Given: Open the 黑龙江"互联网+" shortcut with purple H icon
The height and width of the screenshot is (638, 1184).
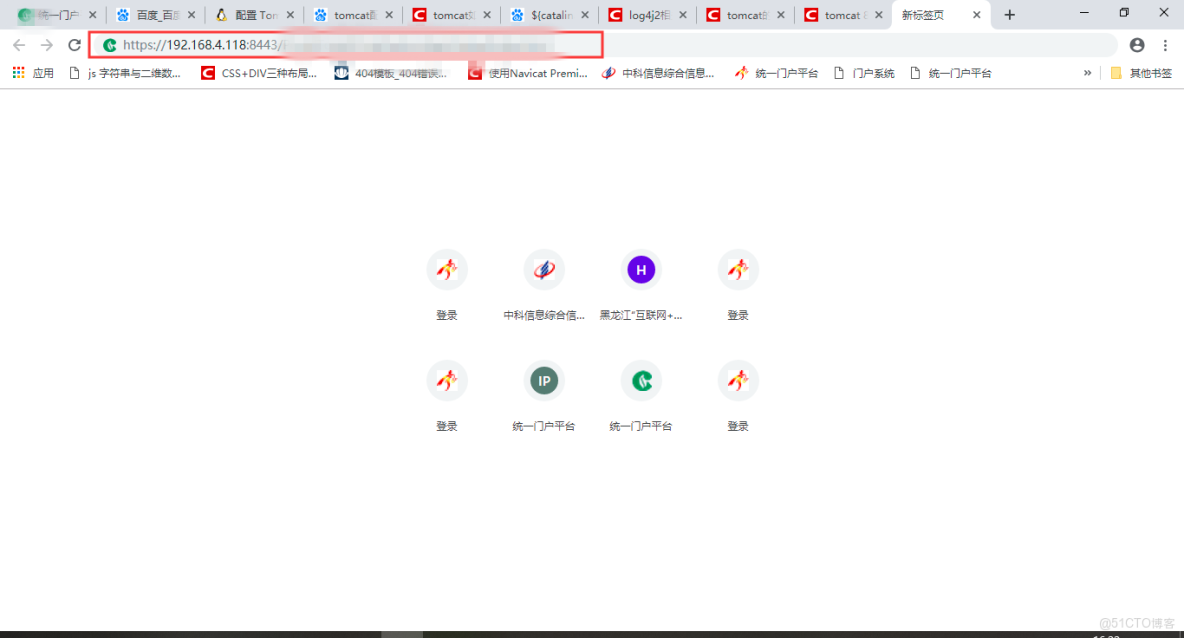Looking at the screenshot, I should (640, 282).
